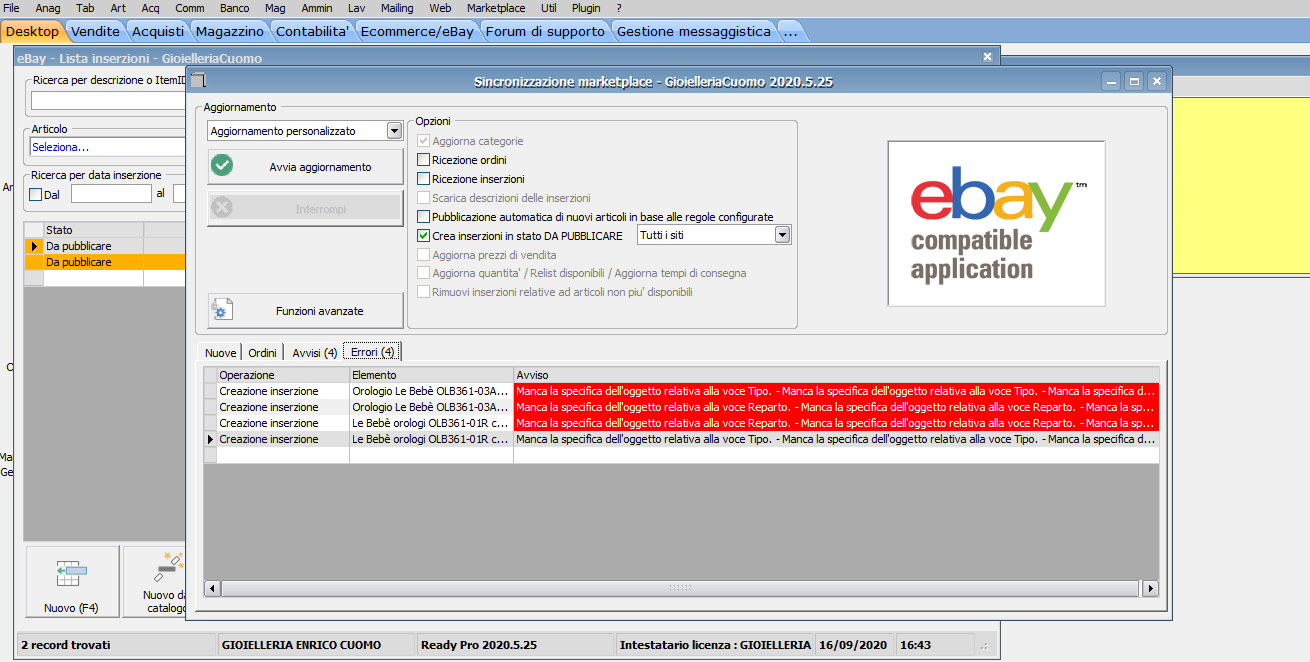The image size is (1310, 662).
Task: Select the orange highlighted Da pubblicare row
Action: click(115, 262)
